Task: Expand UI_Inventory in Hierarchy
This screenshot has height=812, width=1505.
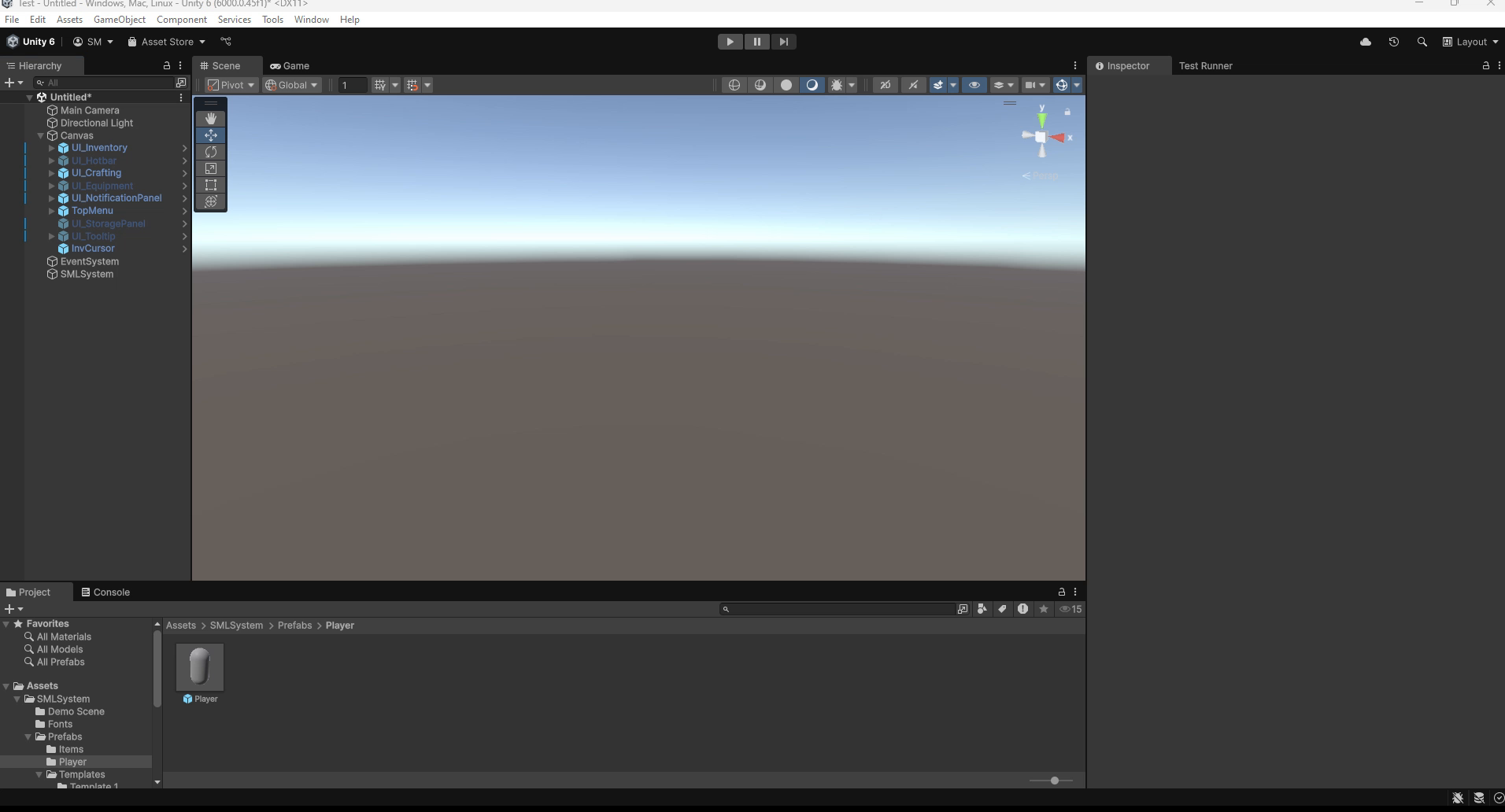Action: [52, 148]
